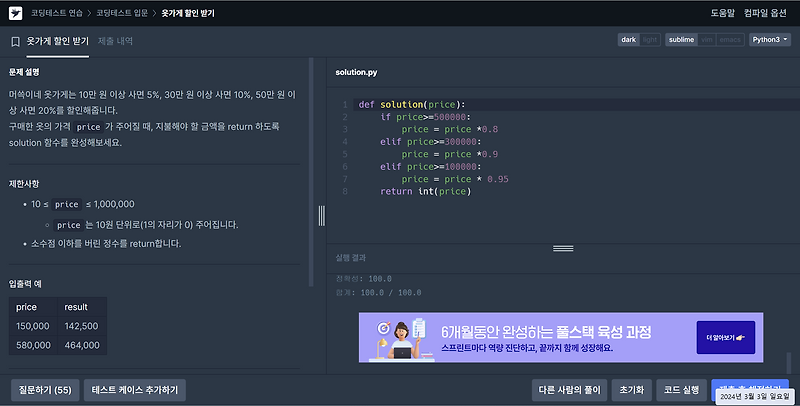Click 테스트 케이스 추가하기 button
The height and width of the screenshot is (406, 800).
pyautogui.click(x=135, y=390)
